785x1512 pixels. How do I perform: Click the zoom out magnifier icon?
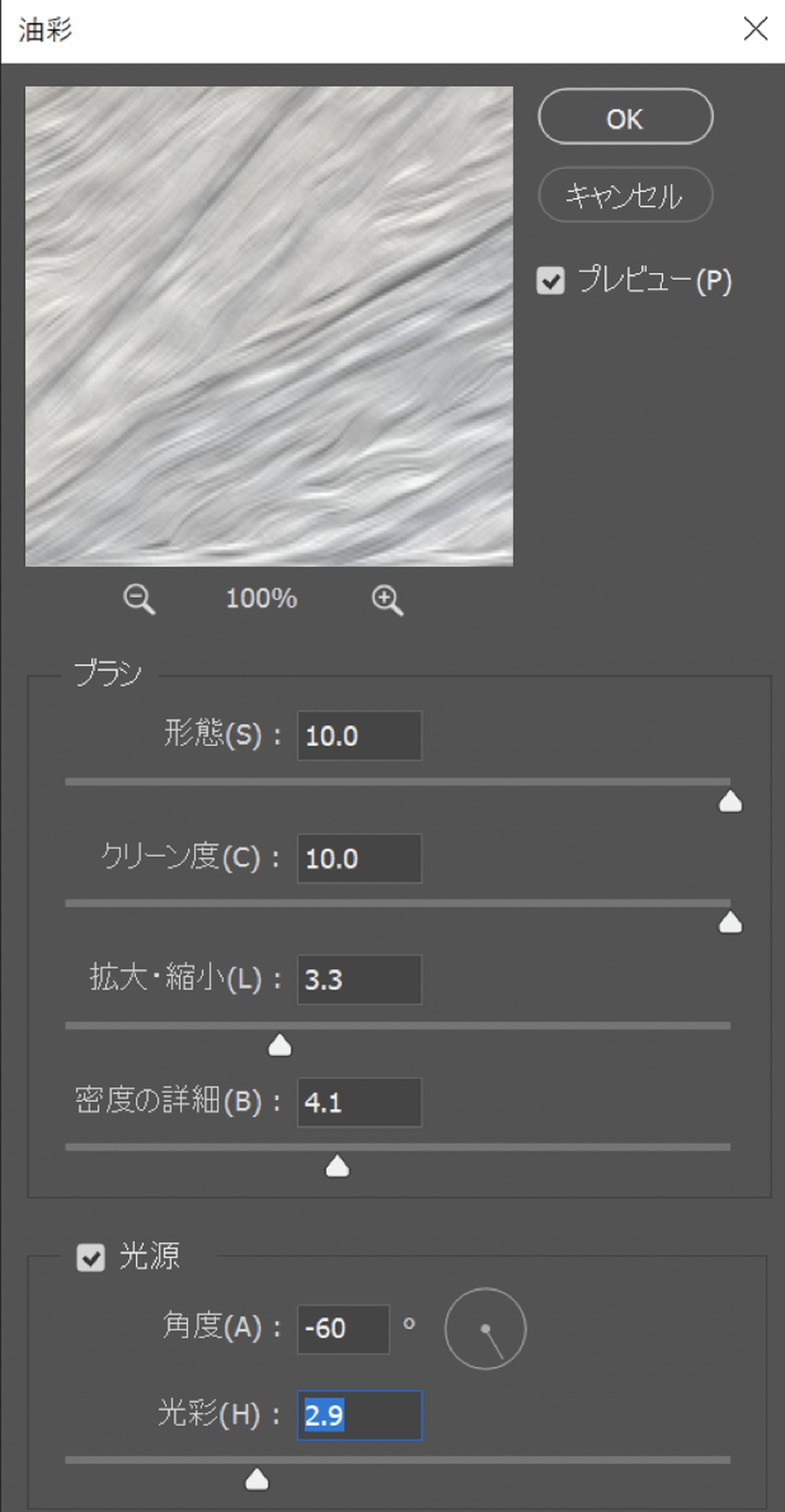[139, 599]
